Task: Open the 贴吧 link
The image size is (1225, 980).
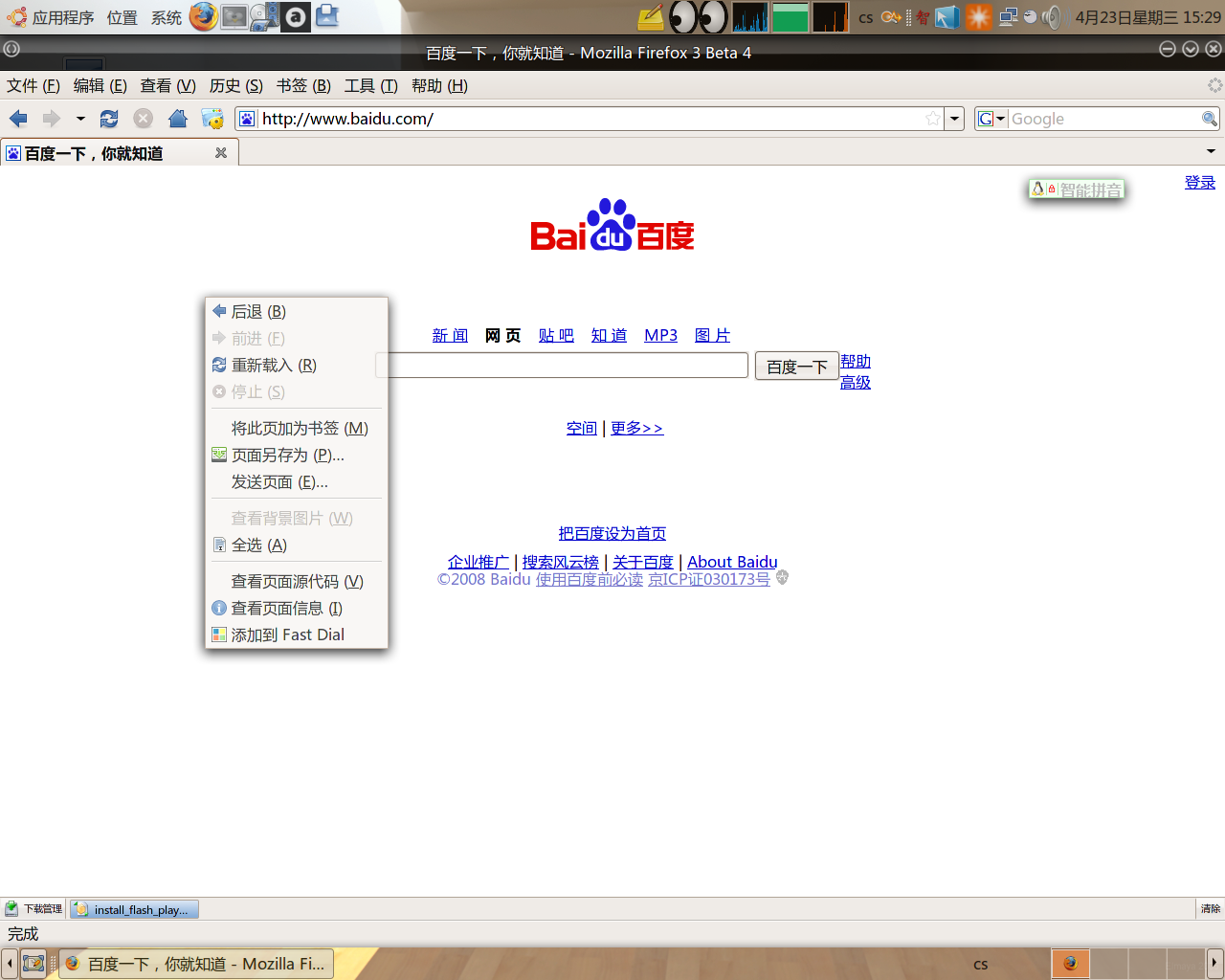Action: (x=556, y=335)
